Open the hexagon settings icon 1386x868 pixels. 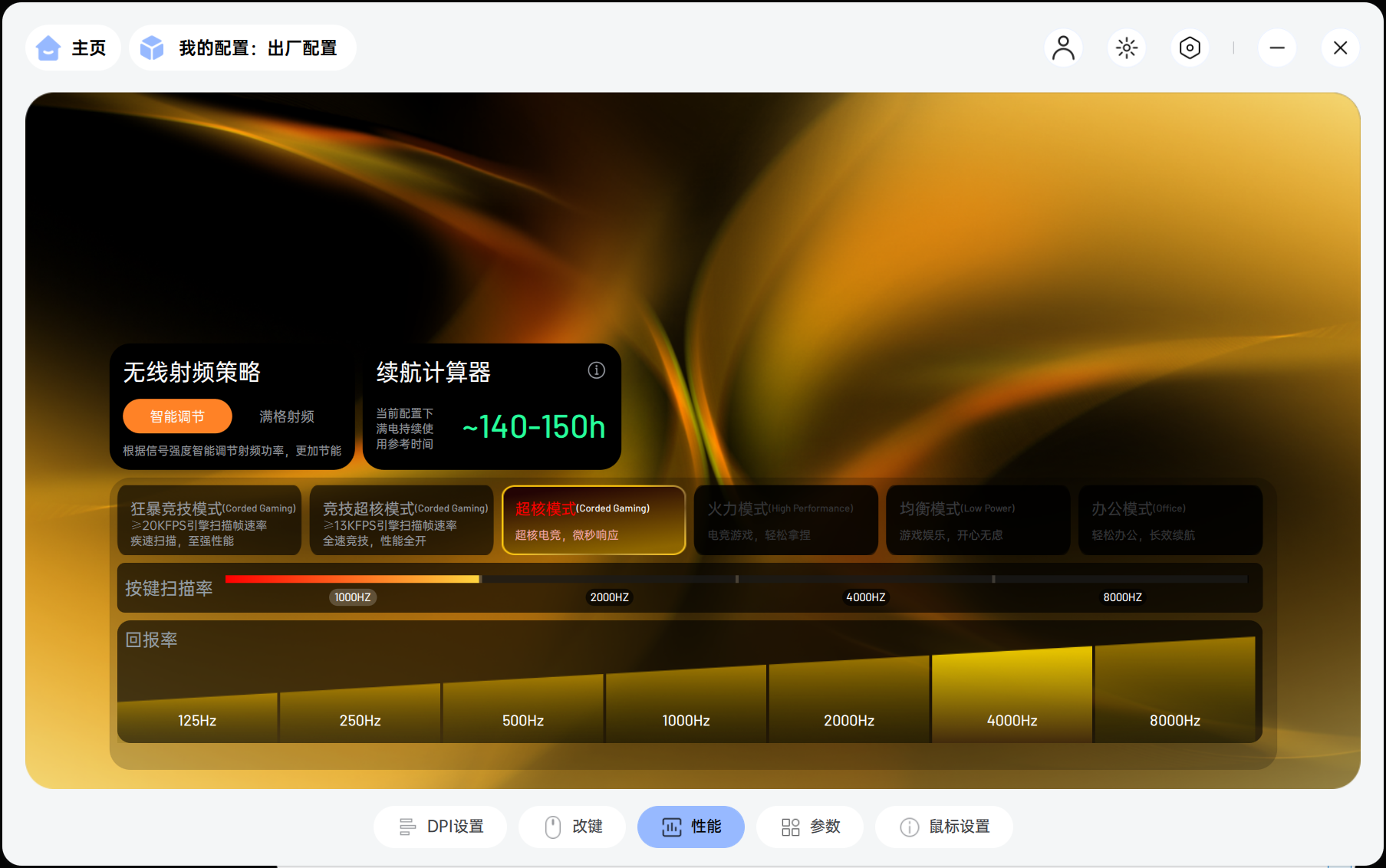[x=1189, y=48]
